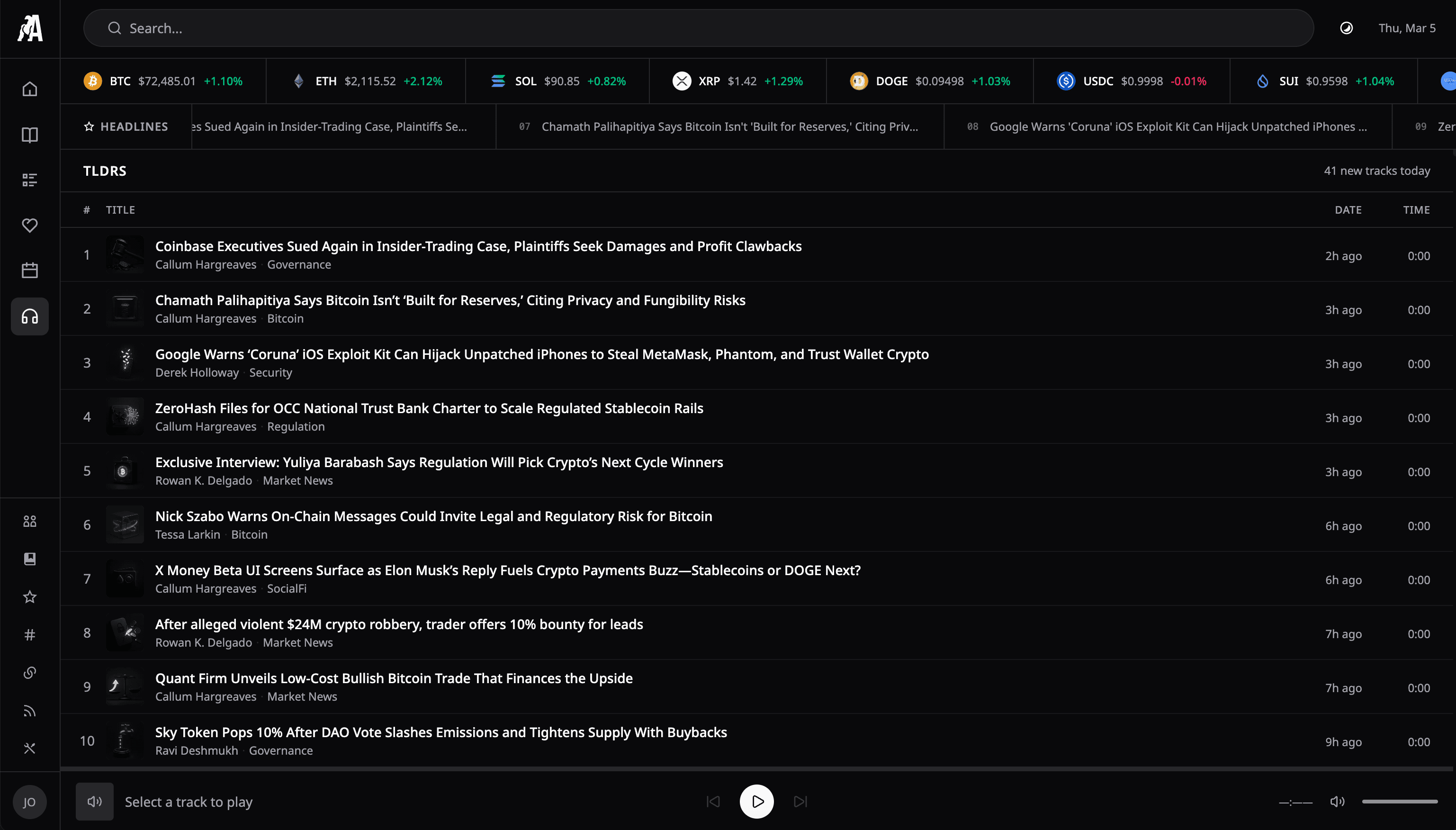Click the compass icon next to the date
Image resolution: width=1456 pixels, height=830 pixels.
[x=1346, y=27]
